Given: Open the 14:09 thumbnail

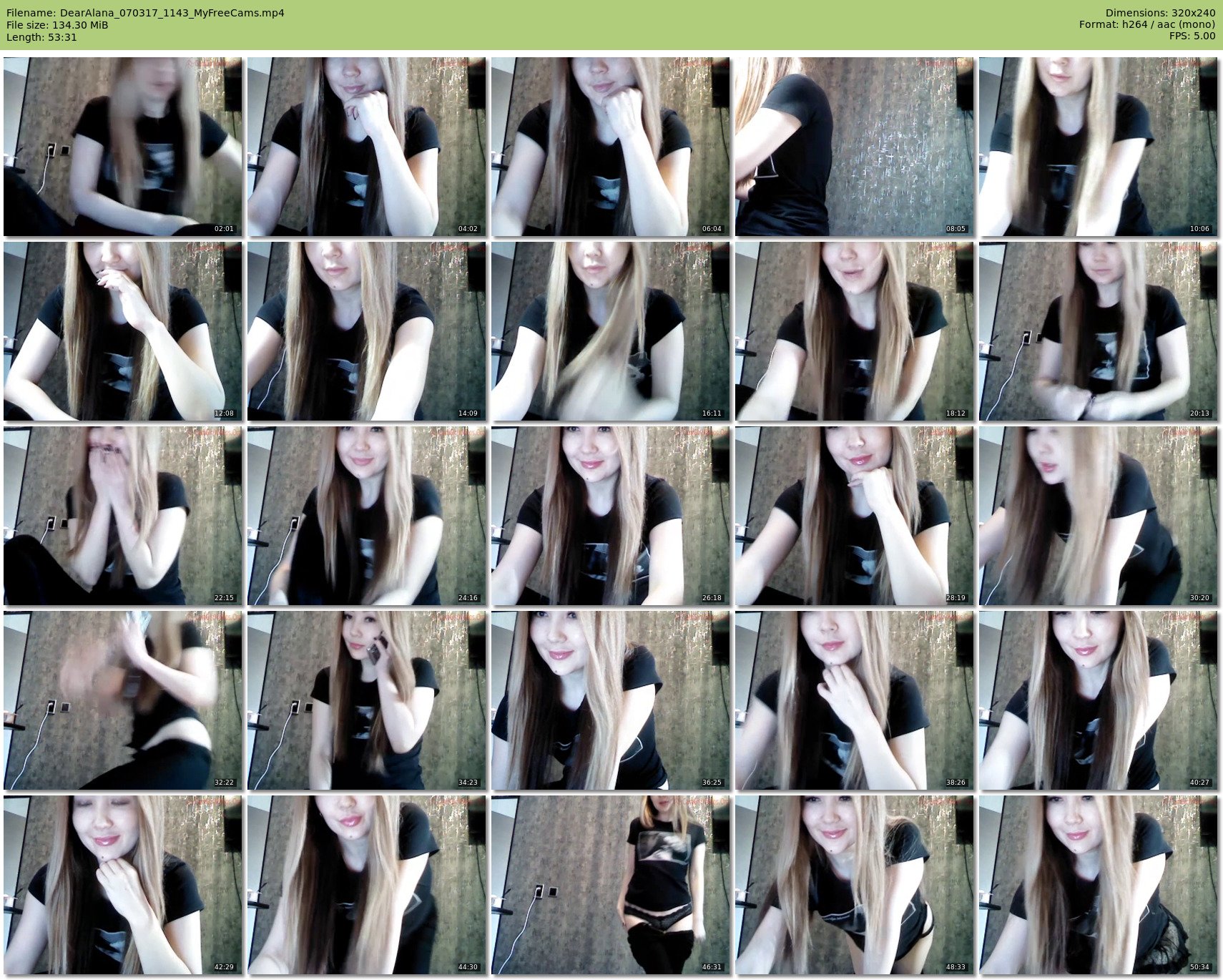Looking at the screenshot, I should [367, 331].
